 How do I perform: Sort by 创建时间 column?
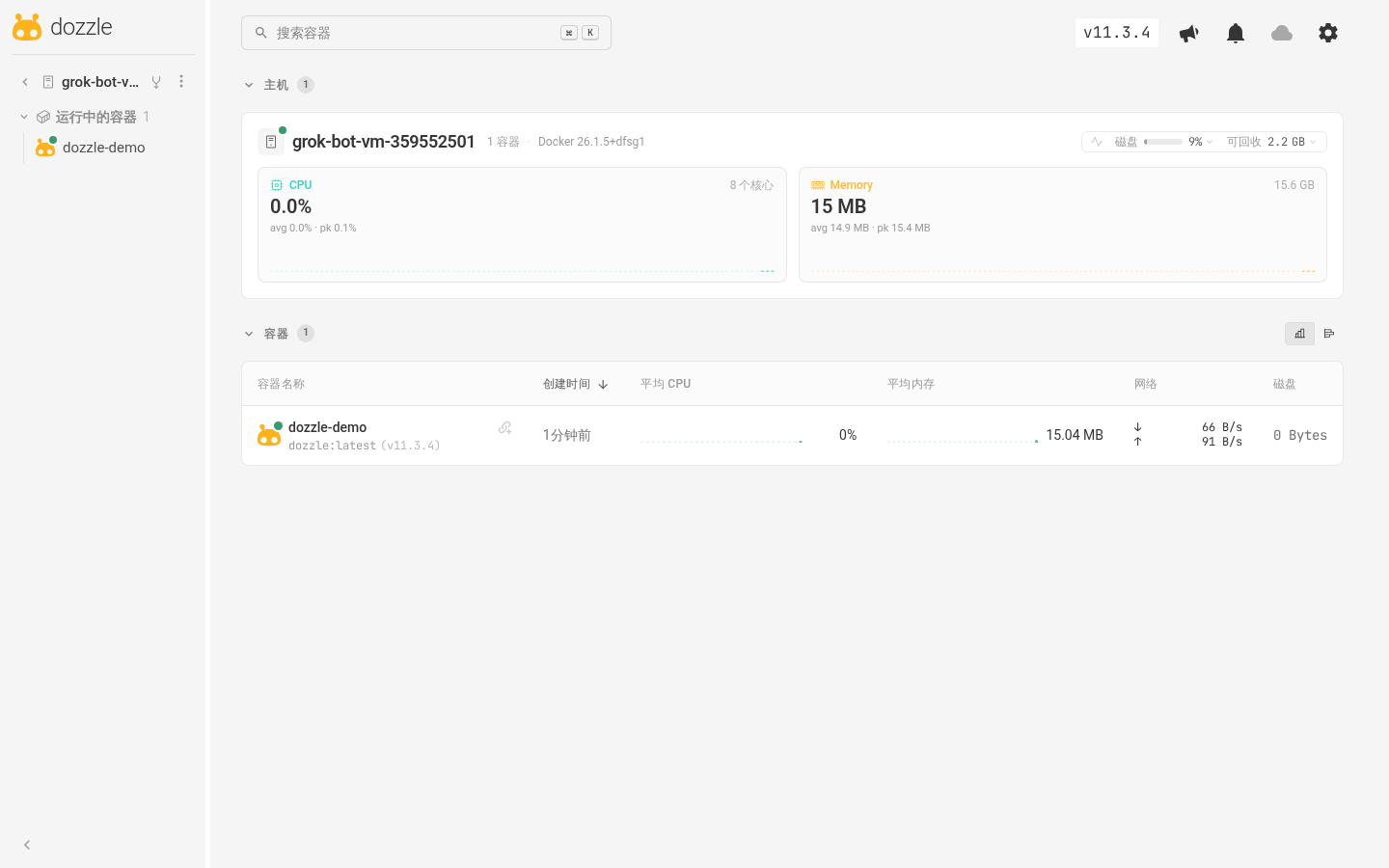575,384
